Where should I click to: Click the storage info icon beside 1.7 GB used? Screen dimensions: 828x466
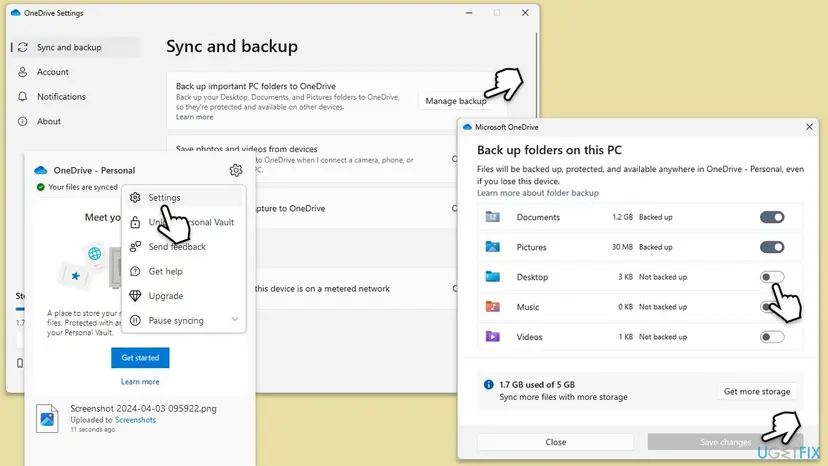click(488, 385)
